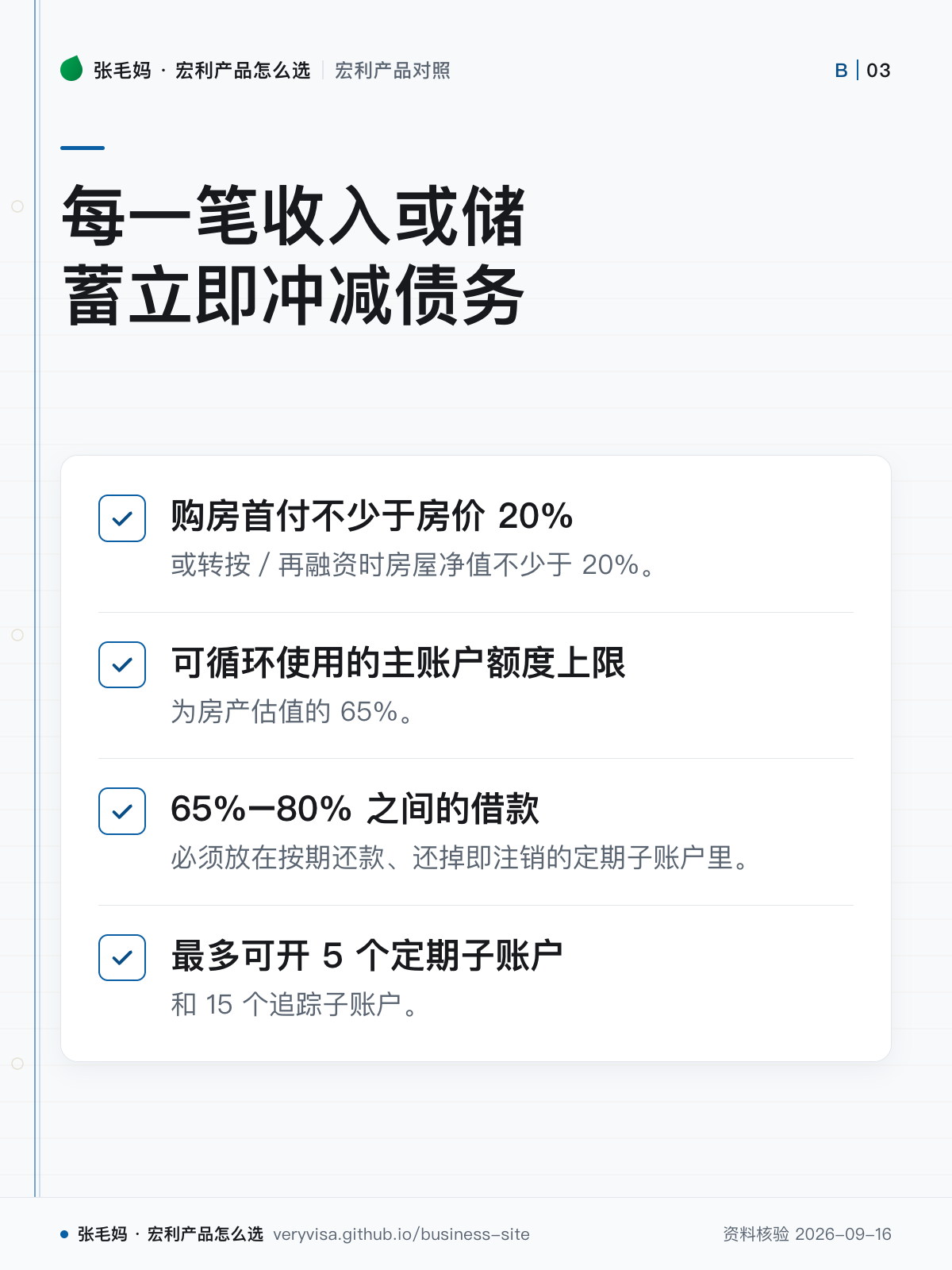The image size is (952, 1270).
Task: Toggle checkbox for 最多可开 5 个定期子账户
Action: (122, 957)
